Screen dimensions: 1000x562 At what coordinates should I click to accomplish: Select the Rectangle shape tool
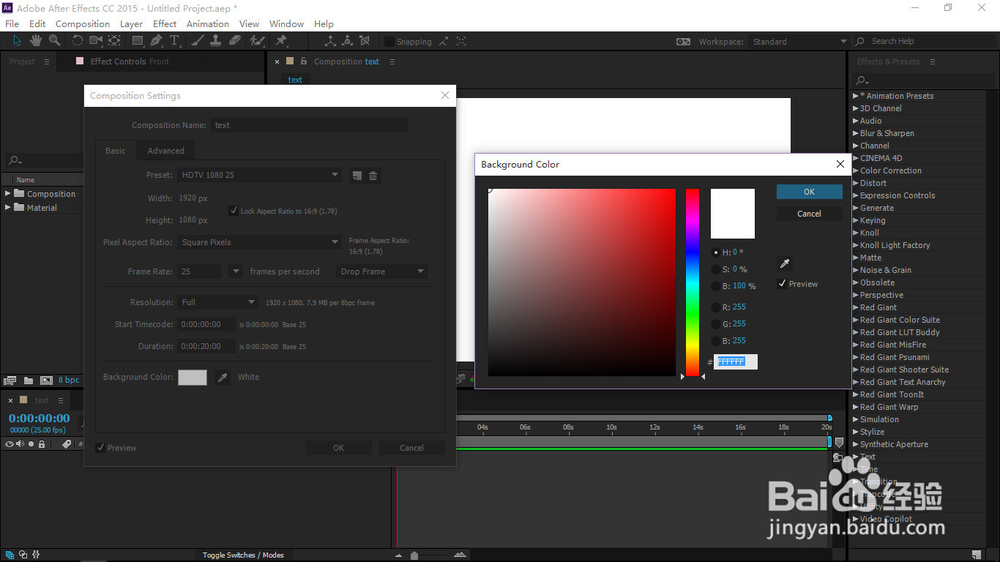coord(137,41)
